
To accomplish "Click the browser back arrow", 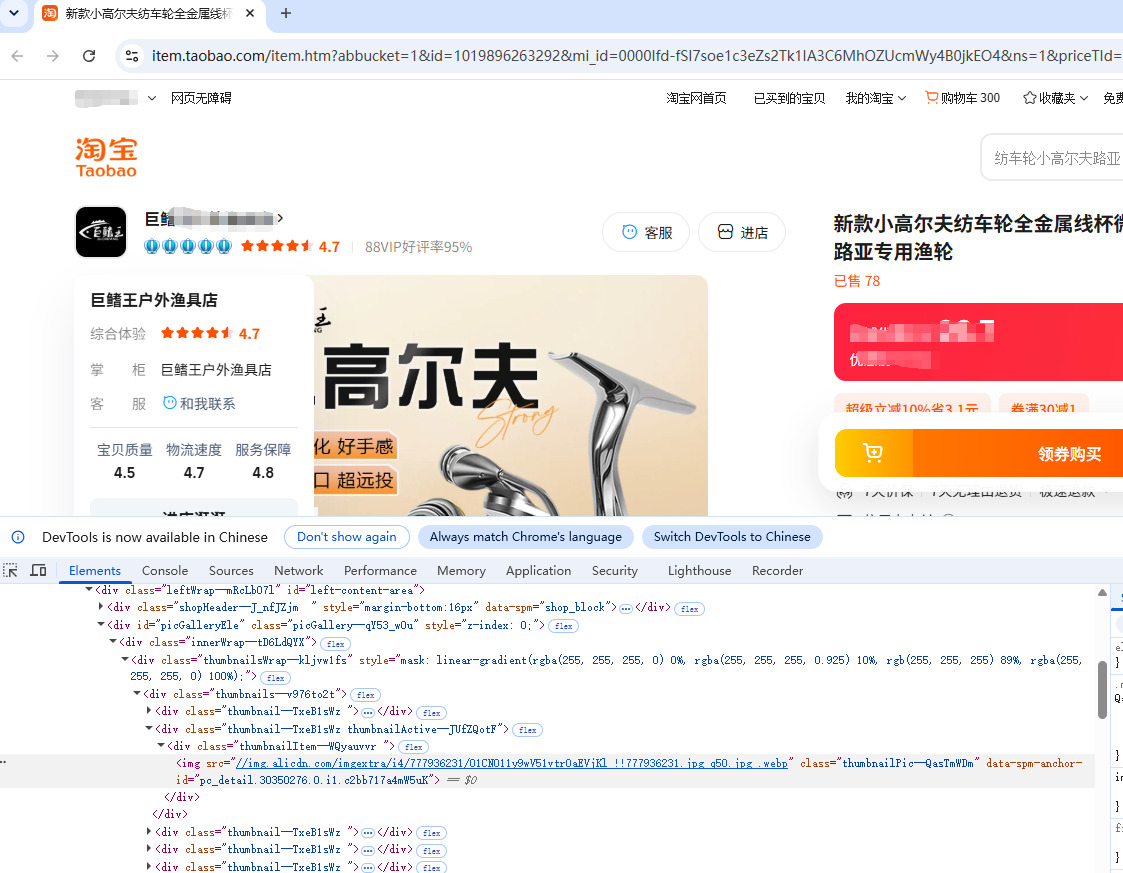I will coord(17,56).
